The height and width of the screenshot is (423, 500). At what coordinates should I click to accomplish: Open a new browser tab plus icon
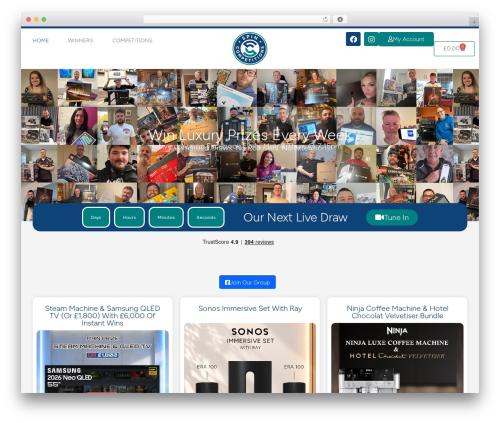474,22
